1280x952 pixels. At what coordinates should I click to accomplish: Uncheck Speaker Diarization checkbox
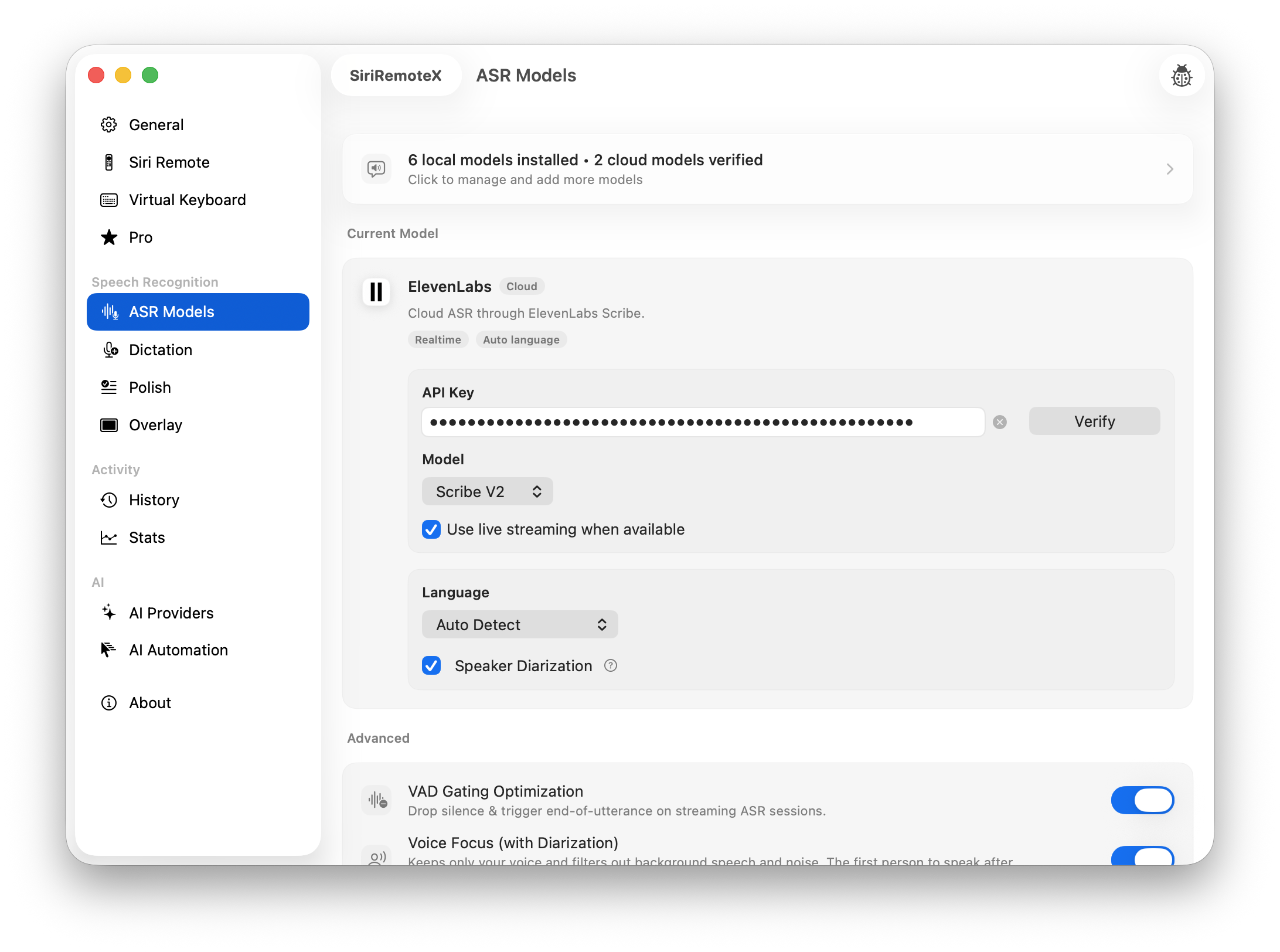click(x=431, y=665)
